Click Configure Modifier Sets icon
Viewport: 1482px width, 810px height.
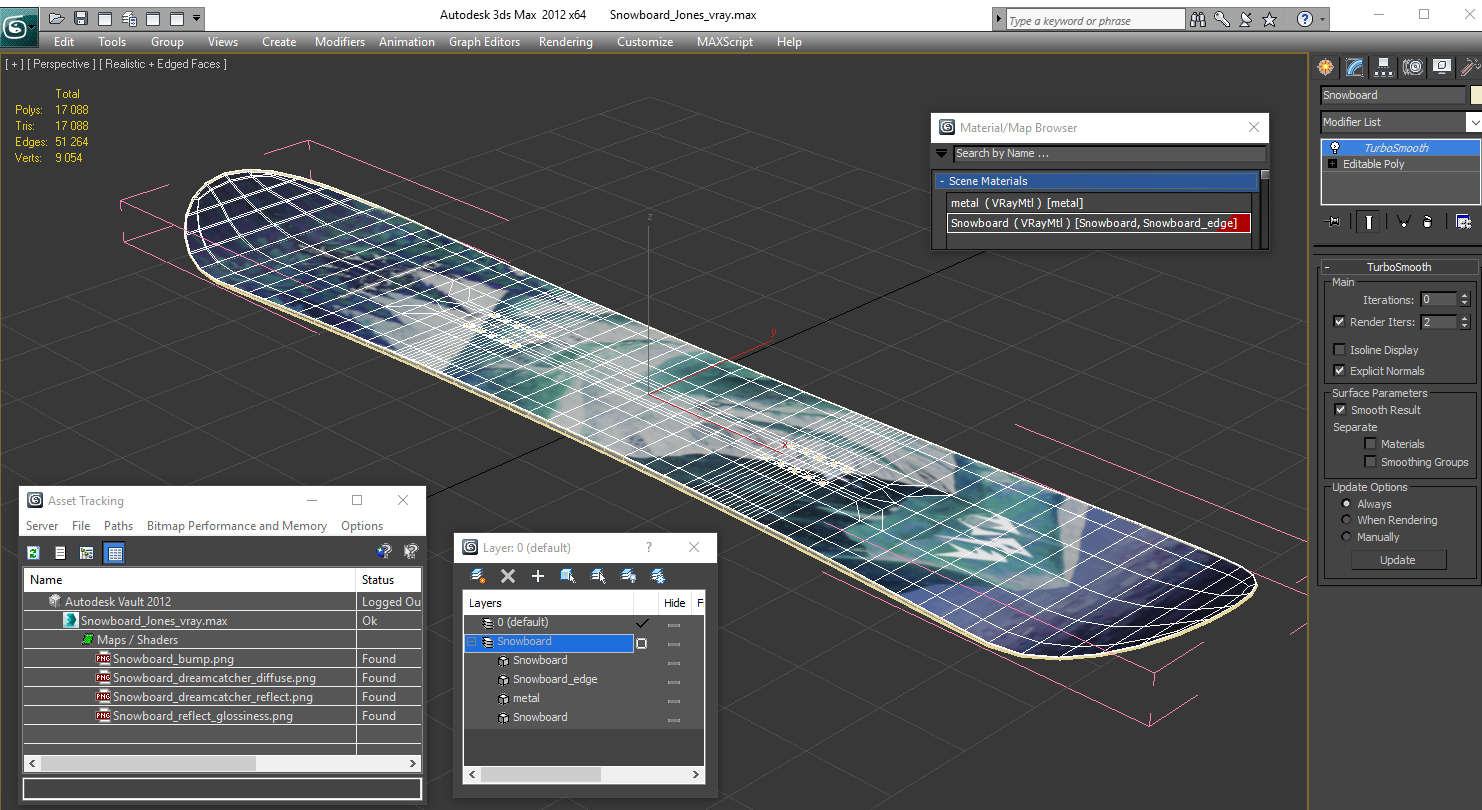pos(1463,222)
